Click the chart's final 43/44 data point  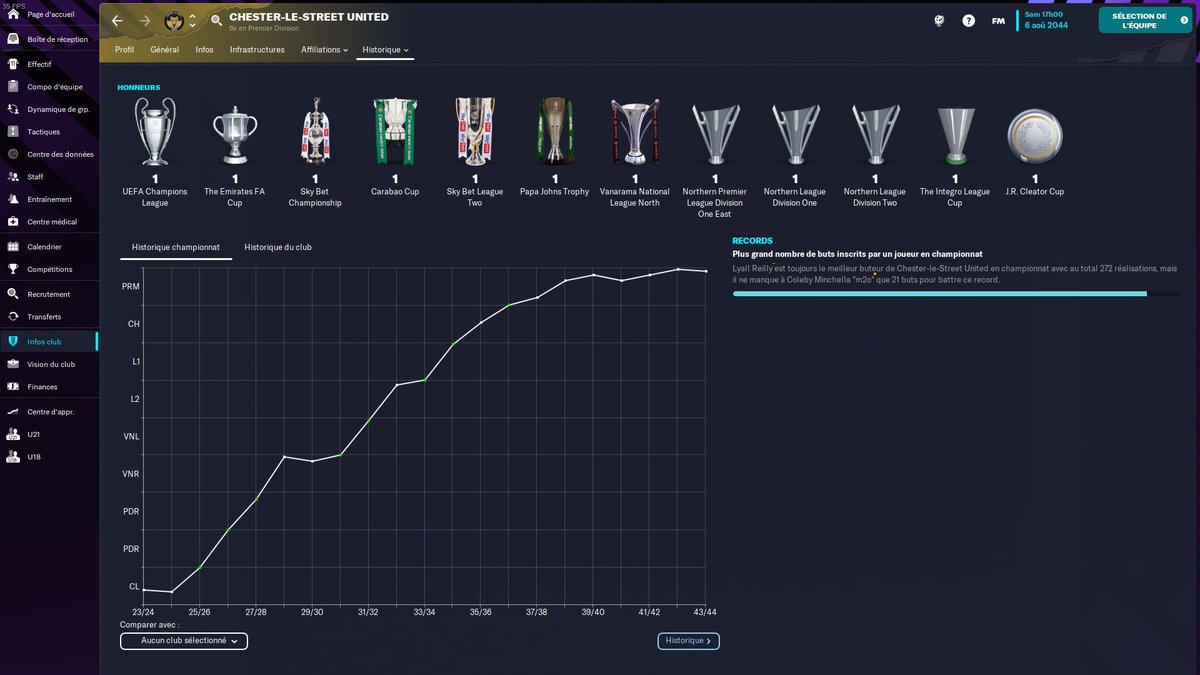click(x=706, y=271)
